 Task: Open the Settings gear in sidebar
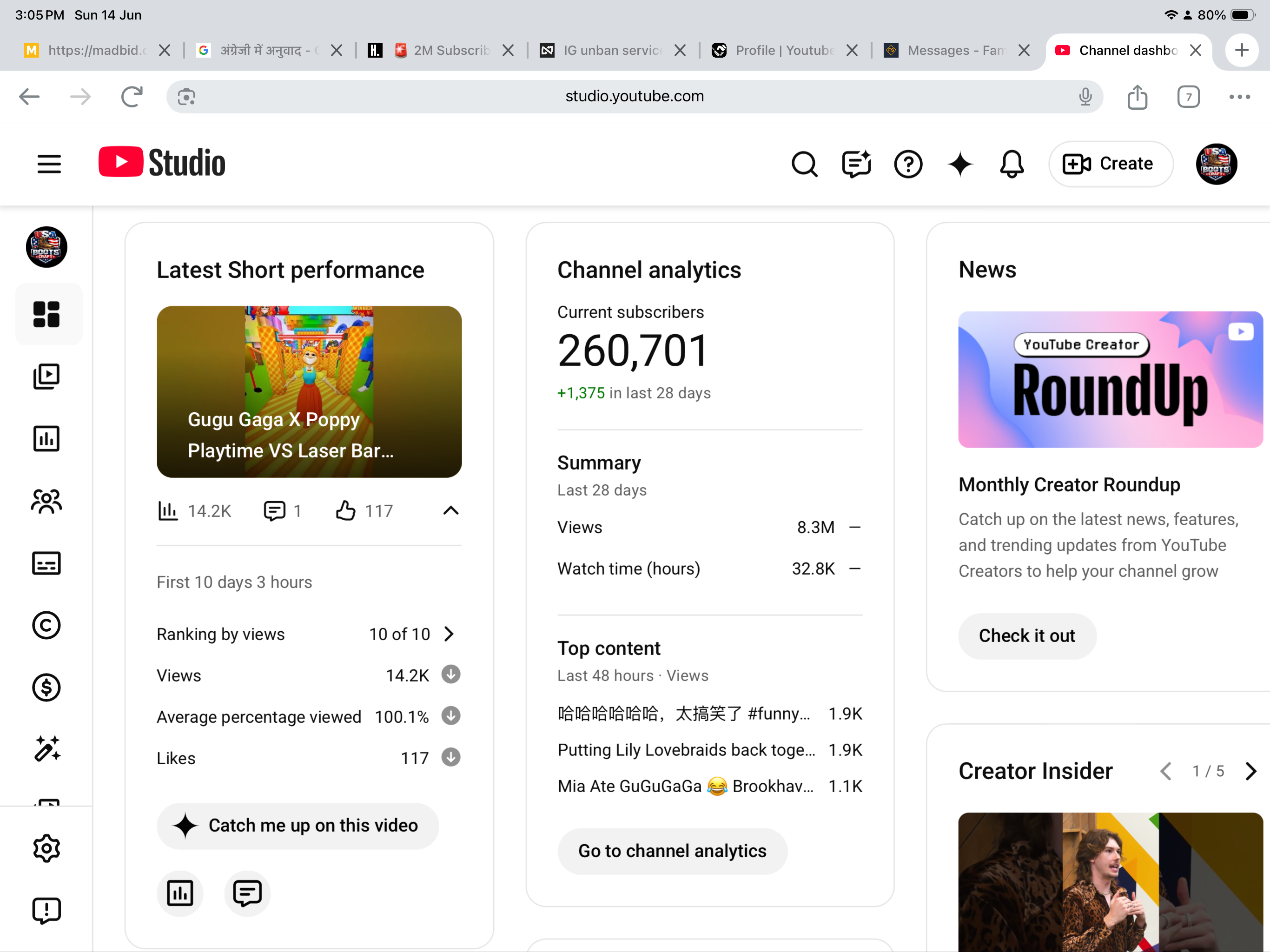[46, 848]
